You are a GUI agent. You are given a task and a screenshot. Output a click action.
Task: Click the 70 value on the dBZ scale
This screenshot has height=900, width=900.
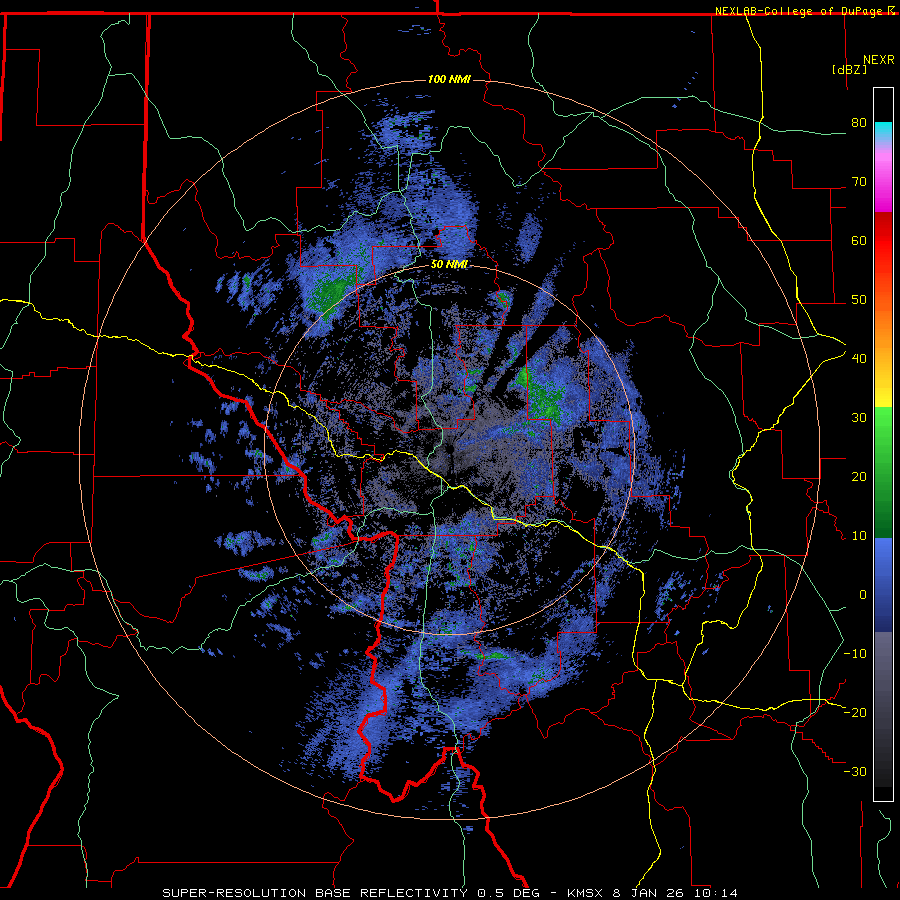point(859,182)
